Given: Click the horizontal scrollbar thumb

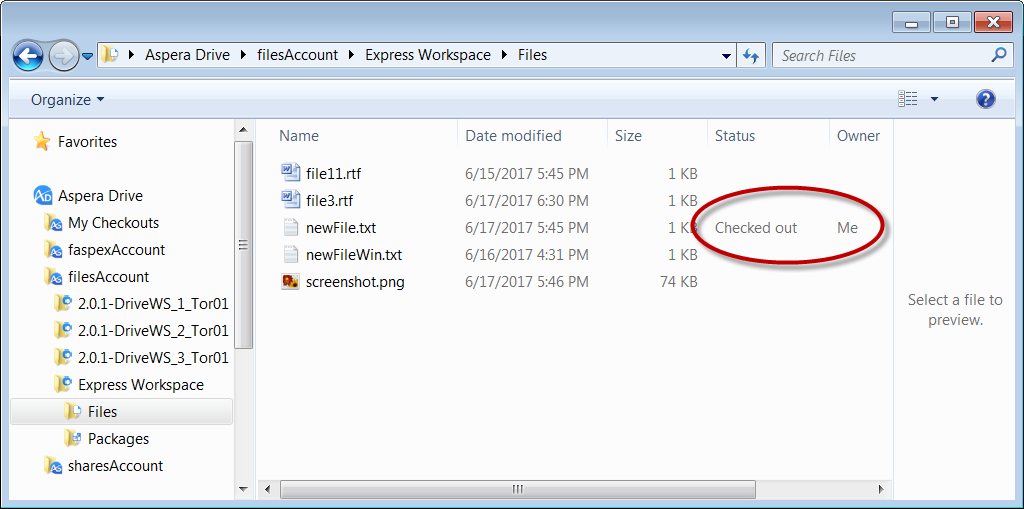Looking at the screenshot, I should (x=518, y=489).
